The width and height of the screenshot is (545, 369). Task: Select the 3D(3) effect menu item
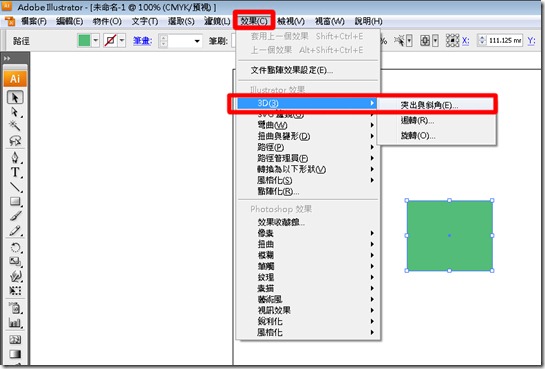click(307, 103)
